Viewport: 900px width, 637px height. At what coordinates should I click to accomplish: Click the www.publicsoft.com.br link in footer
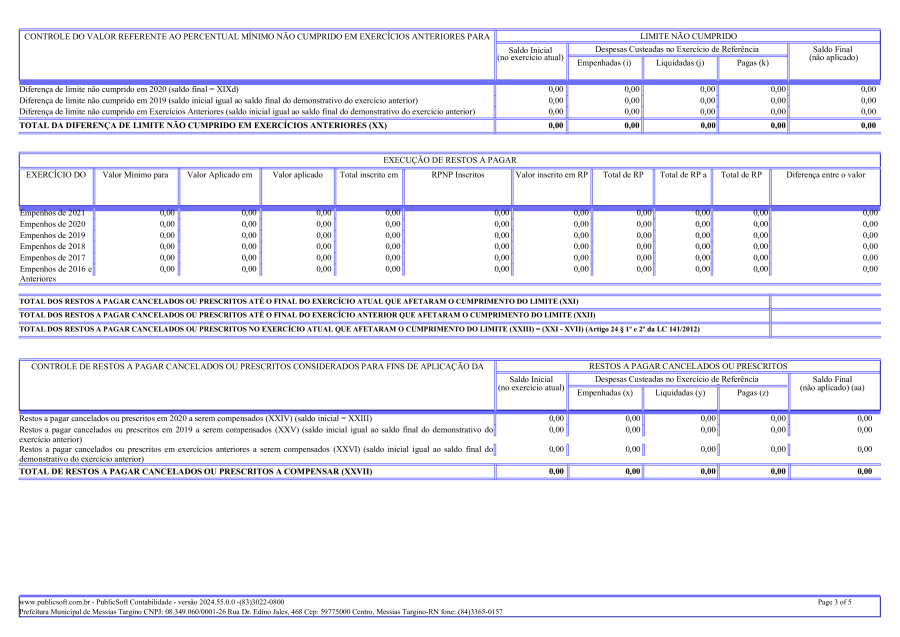(x=55, y=602)
